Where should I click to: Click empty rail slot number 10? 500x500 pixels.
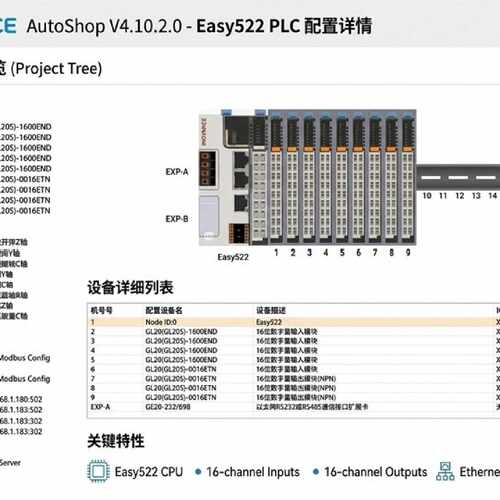click(x=427, y=195)
